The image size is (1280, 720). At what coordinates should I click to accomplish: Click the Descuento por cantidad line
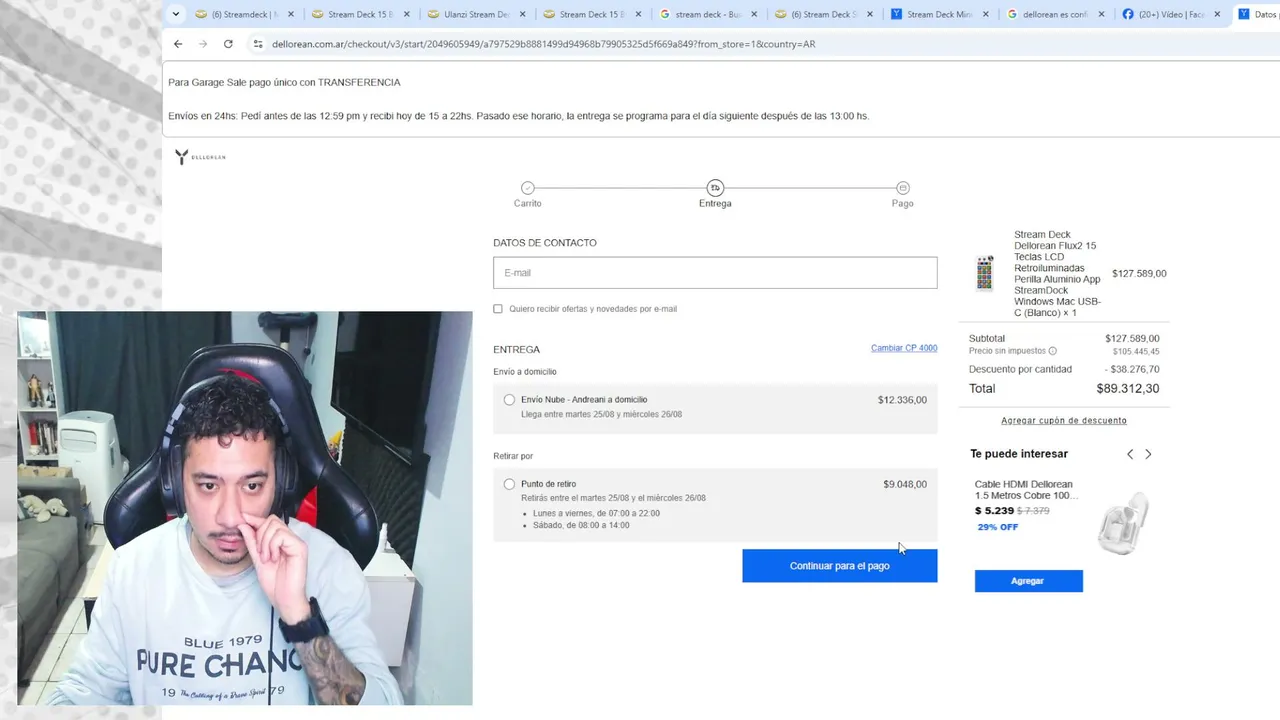(x=1064, y=369)
